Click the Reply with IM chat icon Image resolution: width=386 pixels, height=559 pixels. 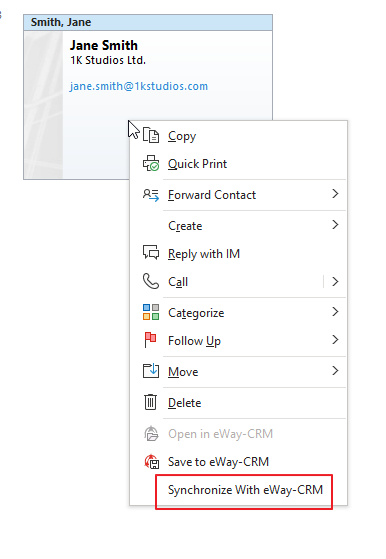click(151, 253)
